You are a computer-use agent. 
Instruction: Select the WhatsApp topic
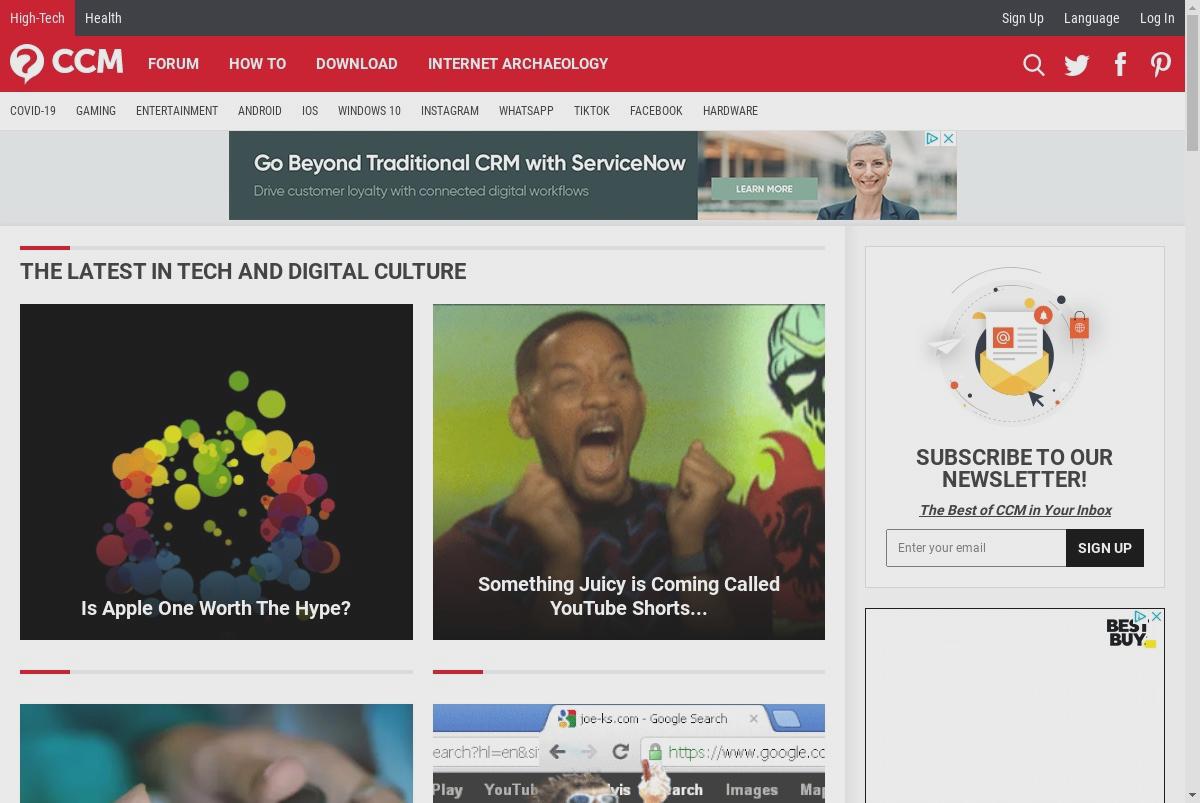pyautogui.click(x=526, y=111)
